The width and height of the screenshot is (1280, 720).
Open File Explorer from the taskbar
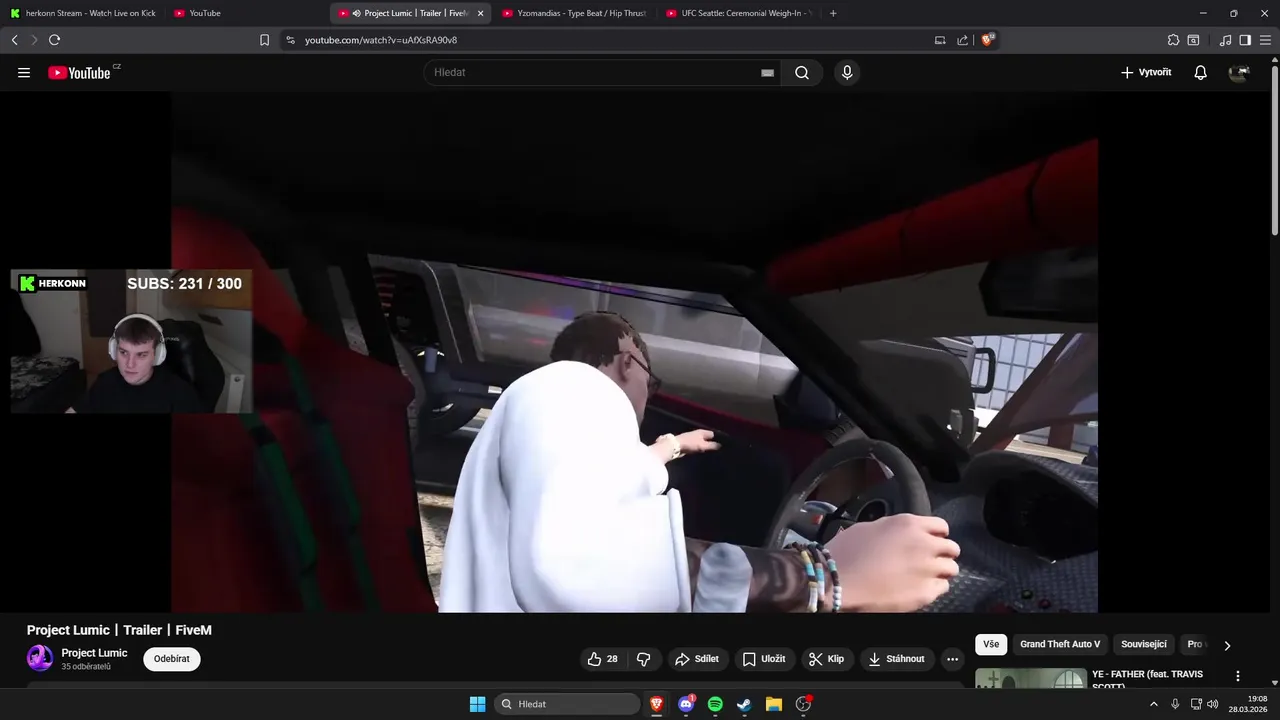[773, 704]
